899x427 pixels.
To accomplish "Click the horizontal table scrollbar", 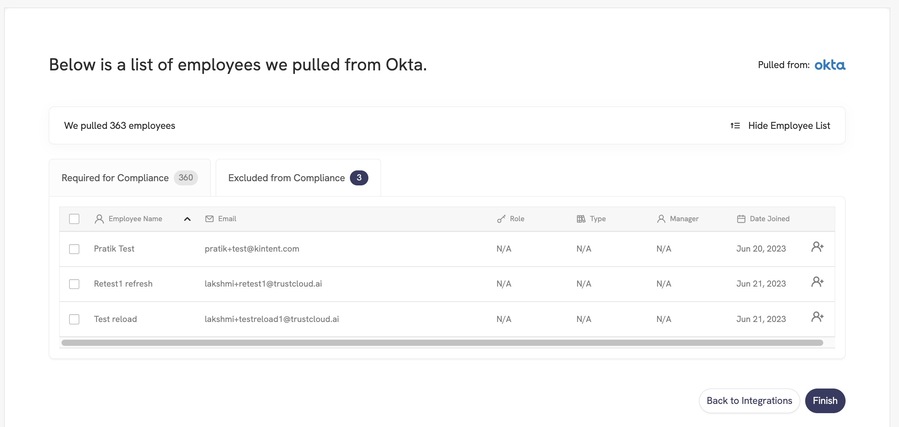I will [442, 343].
